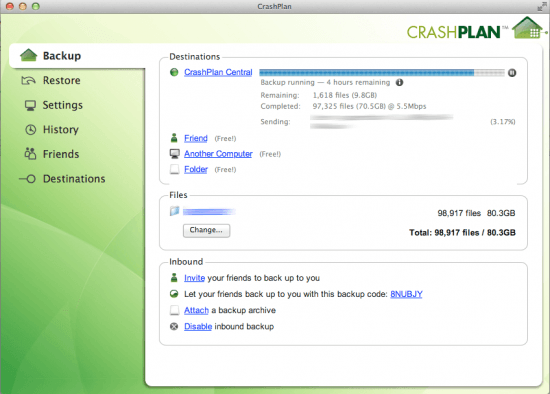Click the file folder icon in Files
Viewport: 550px width, 394px height.
(174, 211)
